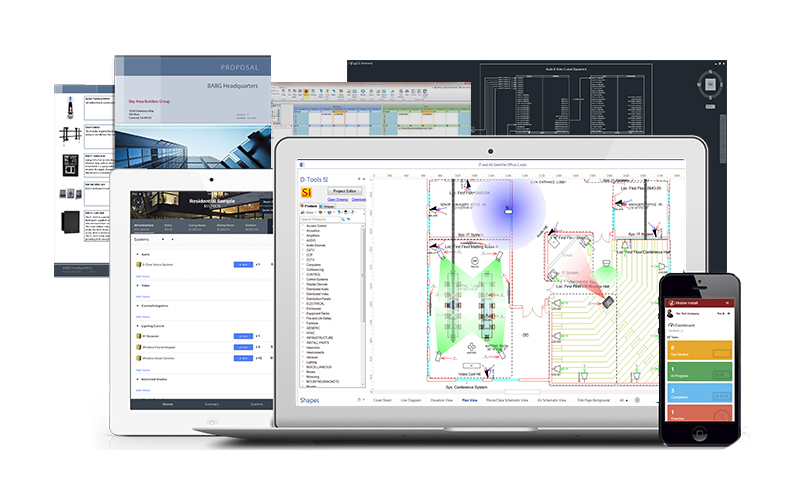Close the Residential Sample project on tablet
This screenshot has width=800, height=500.
138,202
